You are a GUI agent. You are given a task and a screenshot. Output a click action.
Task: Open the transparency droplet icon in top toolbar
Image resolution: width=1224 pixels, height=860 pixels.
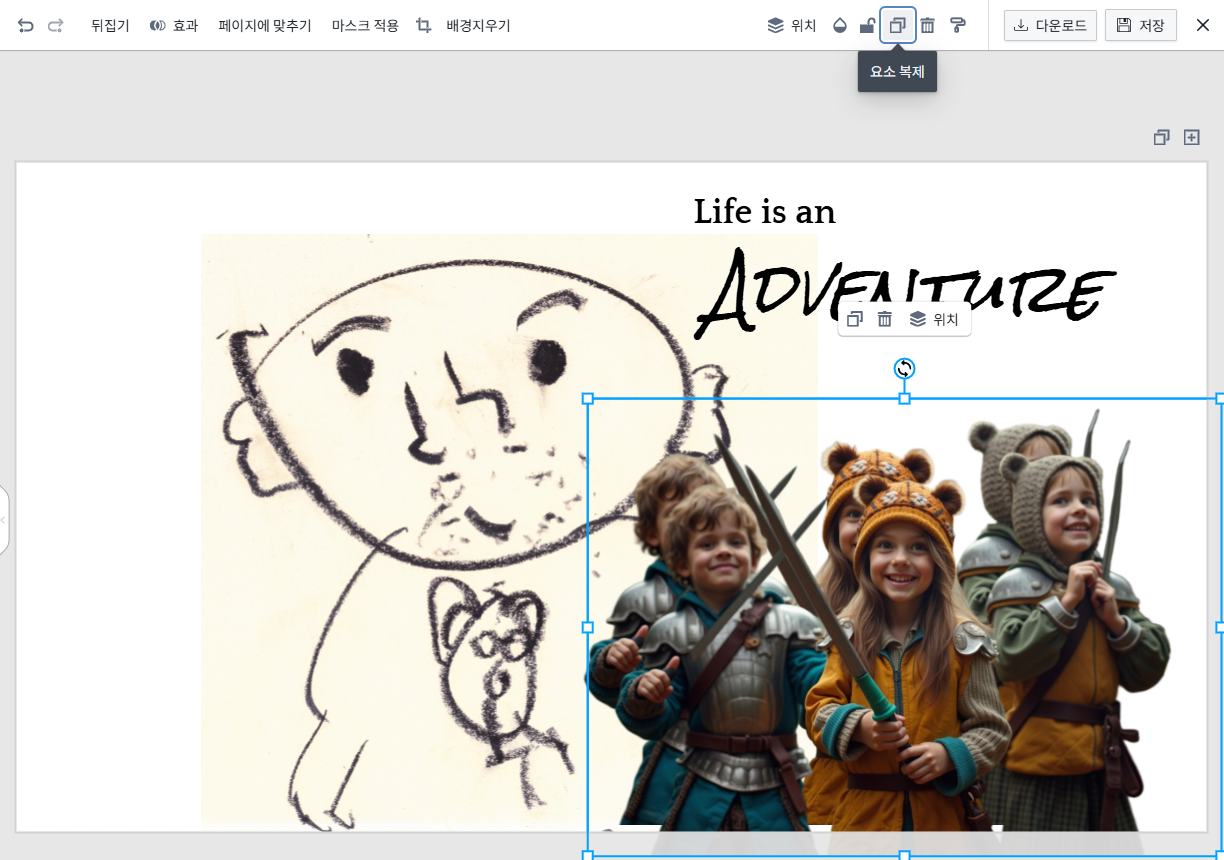(x=839, y=25)
